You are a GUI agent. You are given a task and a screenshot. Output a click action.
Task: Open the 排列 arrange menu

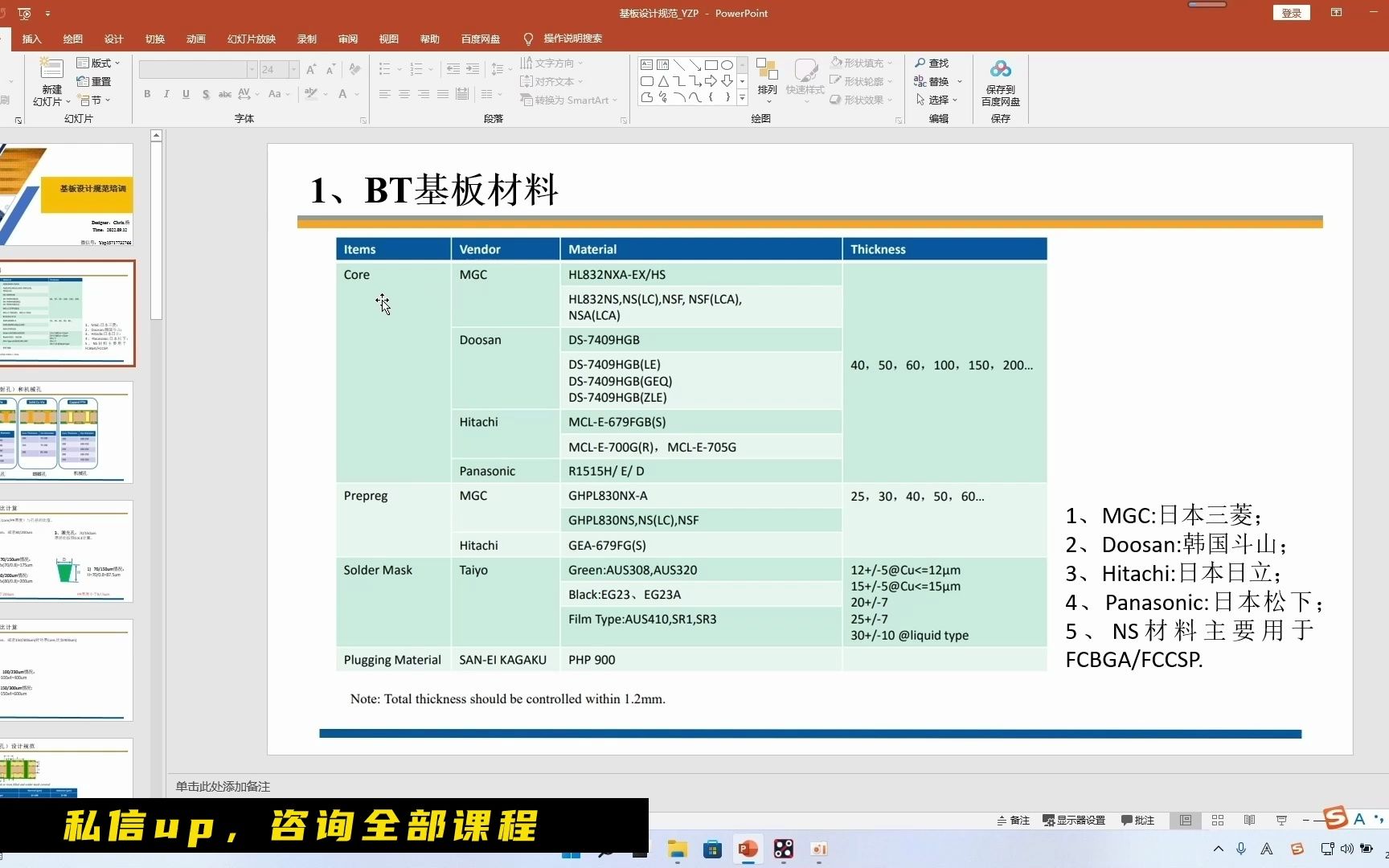click(768, 80)
